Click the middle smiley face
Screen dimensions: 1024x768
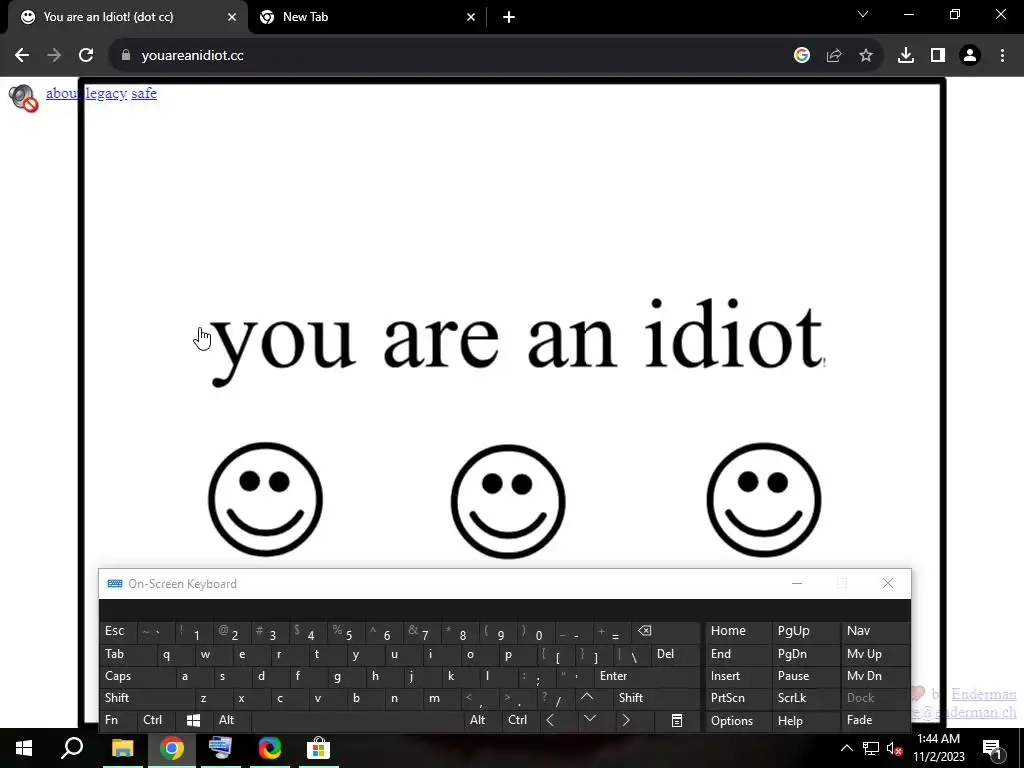[x=508, y=502]
